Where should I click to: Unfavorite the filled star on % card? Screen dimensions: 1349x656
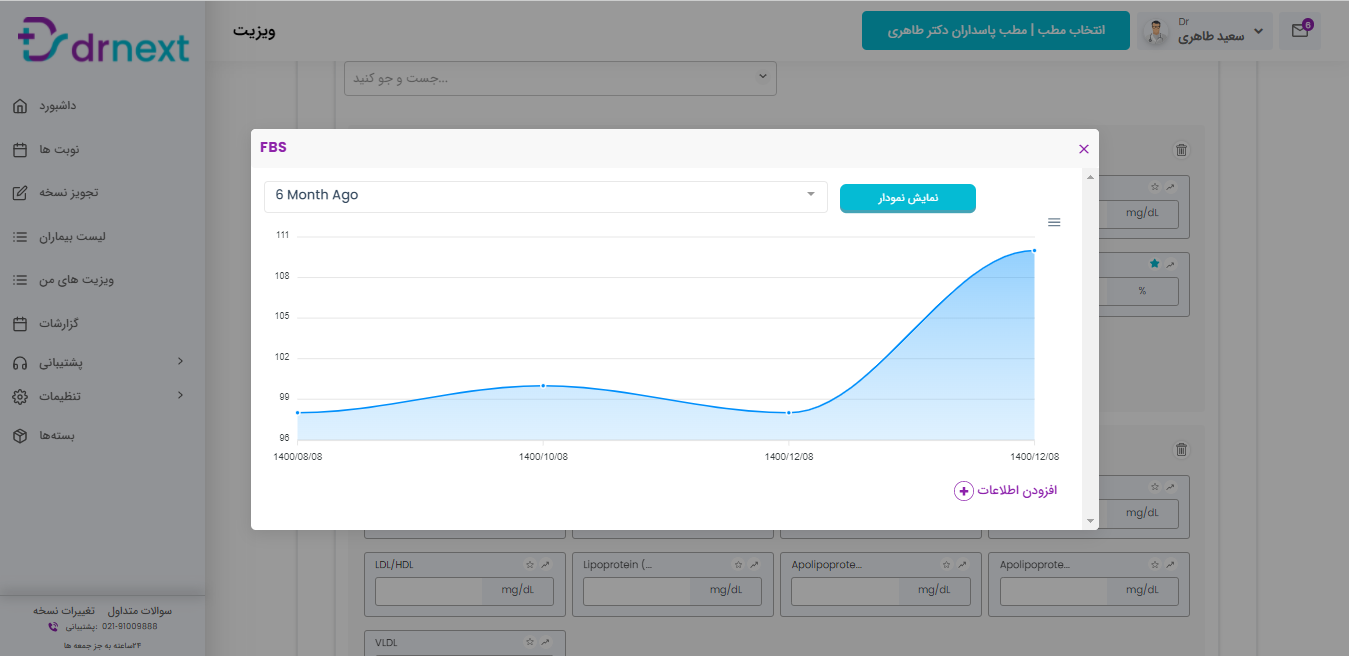pos(1154,264)
